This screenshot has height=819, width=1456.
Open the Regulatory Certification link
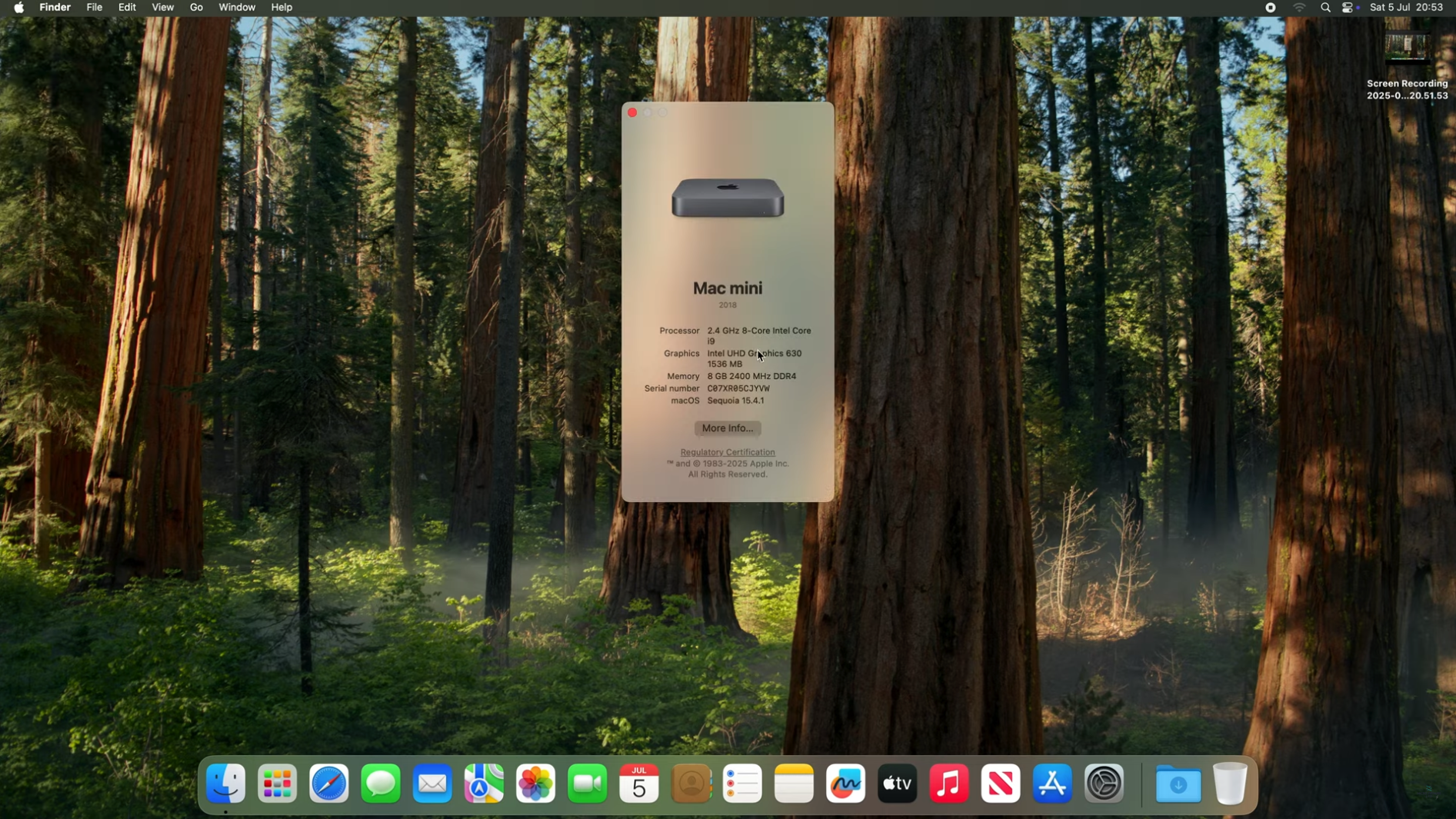point(728,452)
